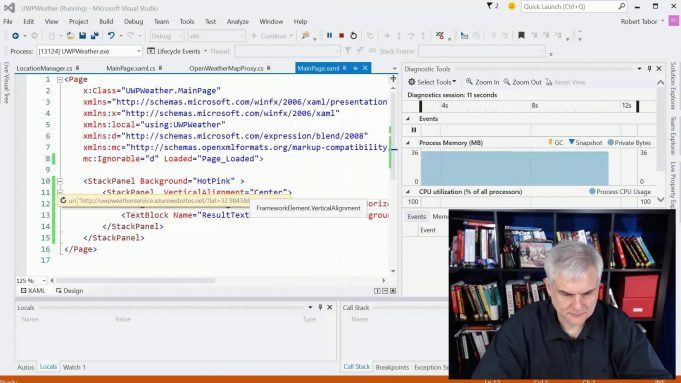Collapse the Page element on line 1
Viewport: 681px width, 383px height.
tap(60, 79)
